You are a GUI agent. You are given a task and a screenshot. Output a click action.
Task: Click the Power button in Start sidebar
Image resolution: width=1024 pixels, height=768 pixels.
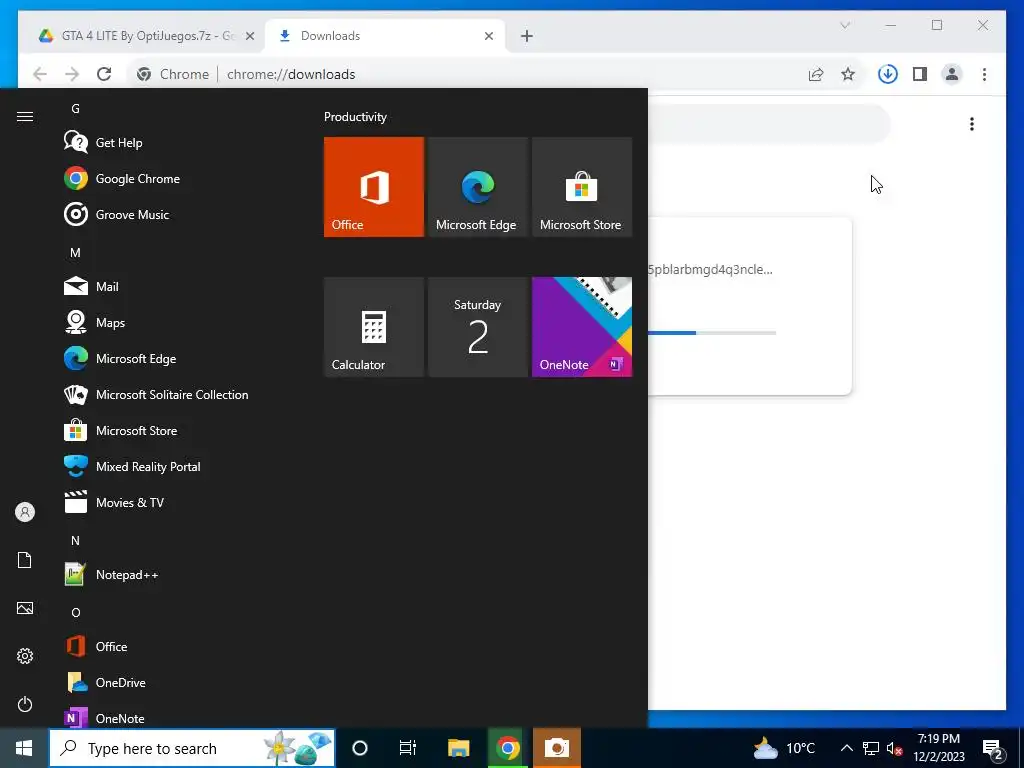[x=25, y=704]
